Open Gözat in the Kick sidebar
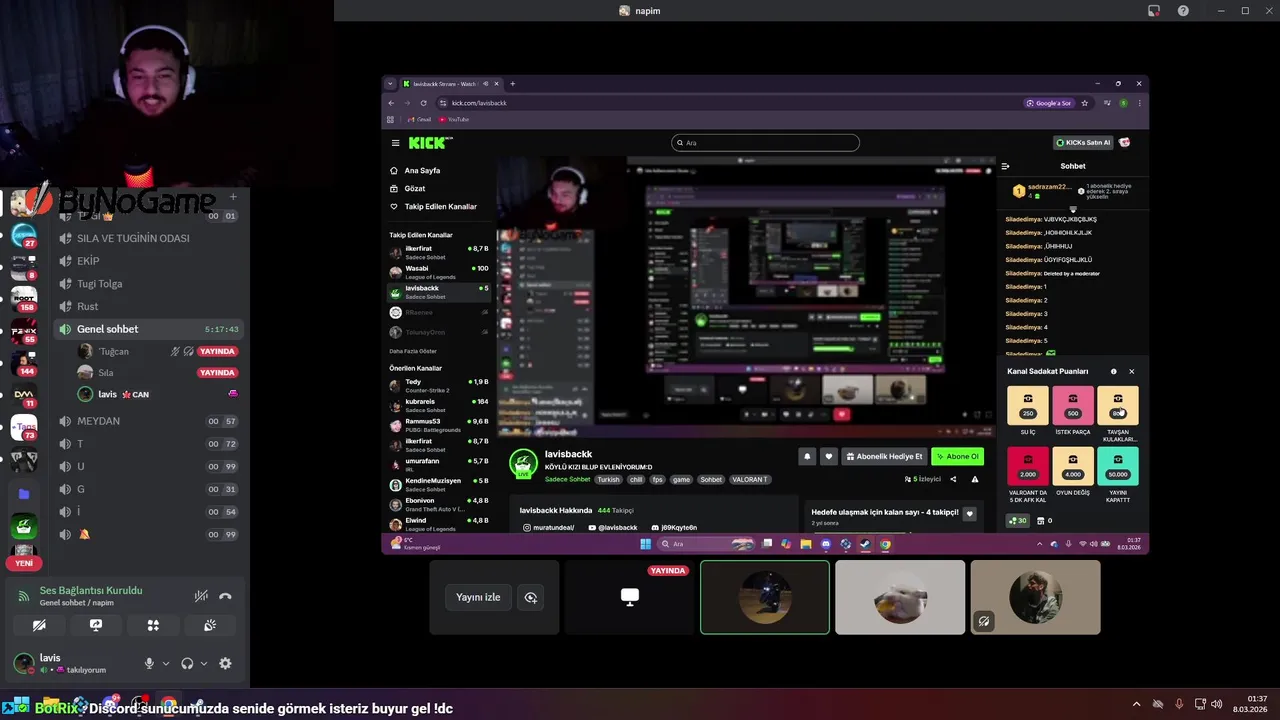This screenshot has height=720, width=1280. (x=415, y=189)
